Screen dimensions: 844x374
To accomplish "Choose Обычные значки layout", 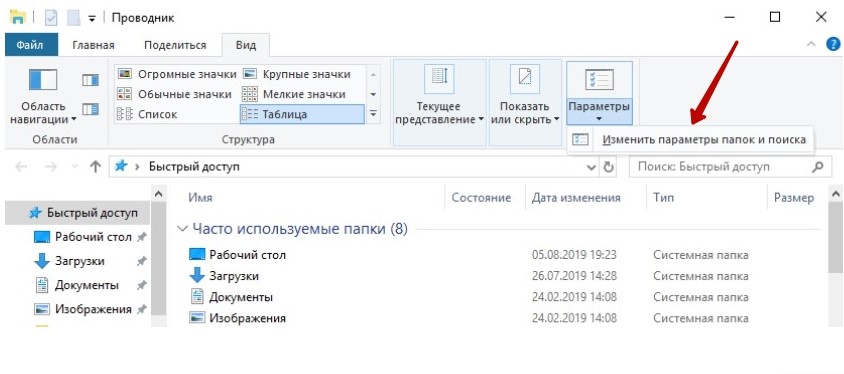I will point(175,94).
